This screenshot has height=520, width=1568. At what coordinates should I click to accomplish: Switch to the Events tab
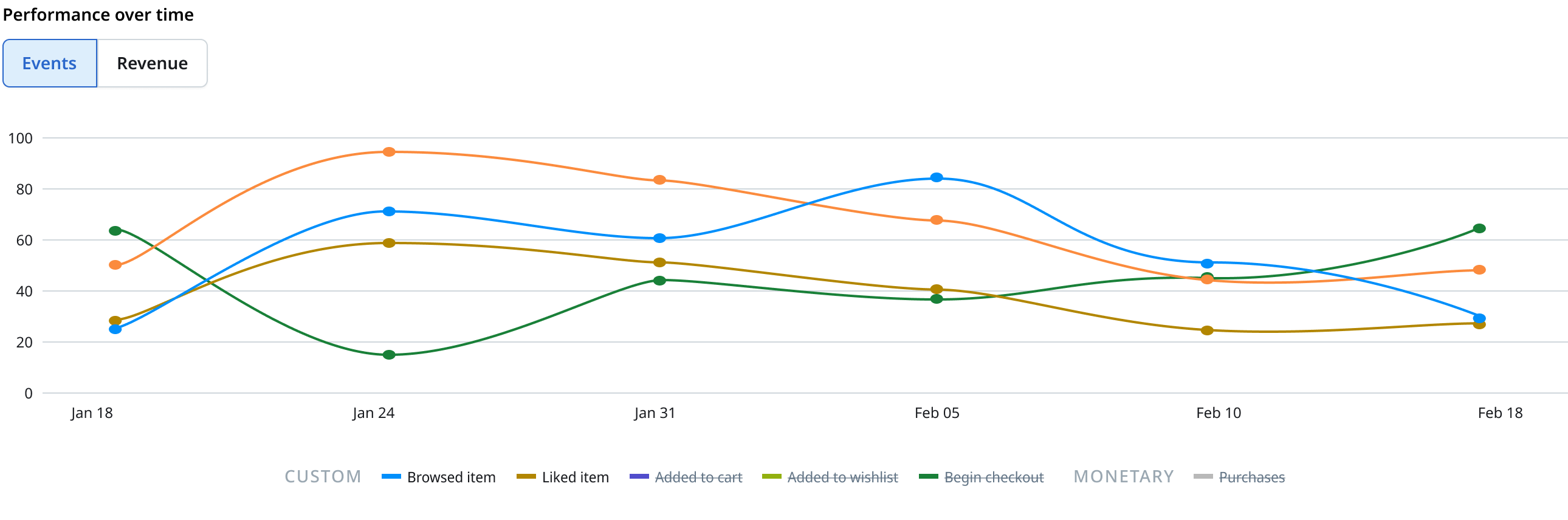tap(50, 63)
